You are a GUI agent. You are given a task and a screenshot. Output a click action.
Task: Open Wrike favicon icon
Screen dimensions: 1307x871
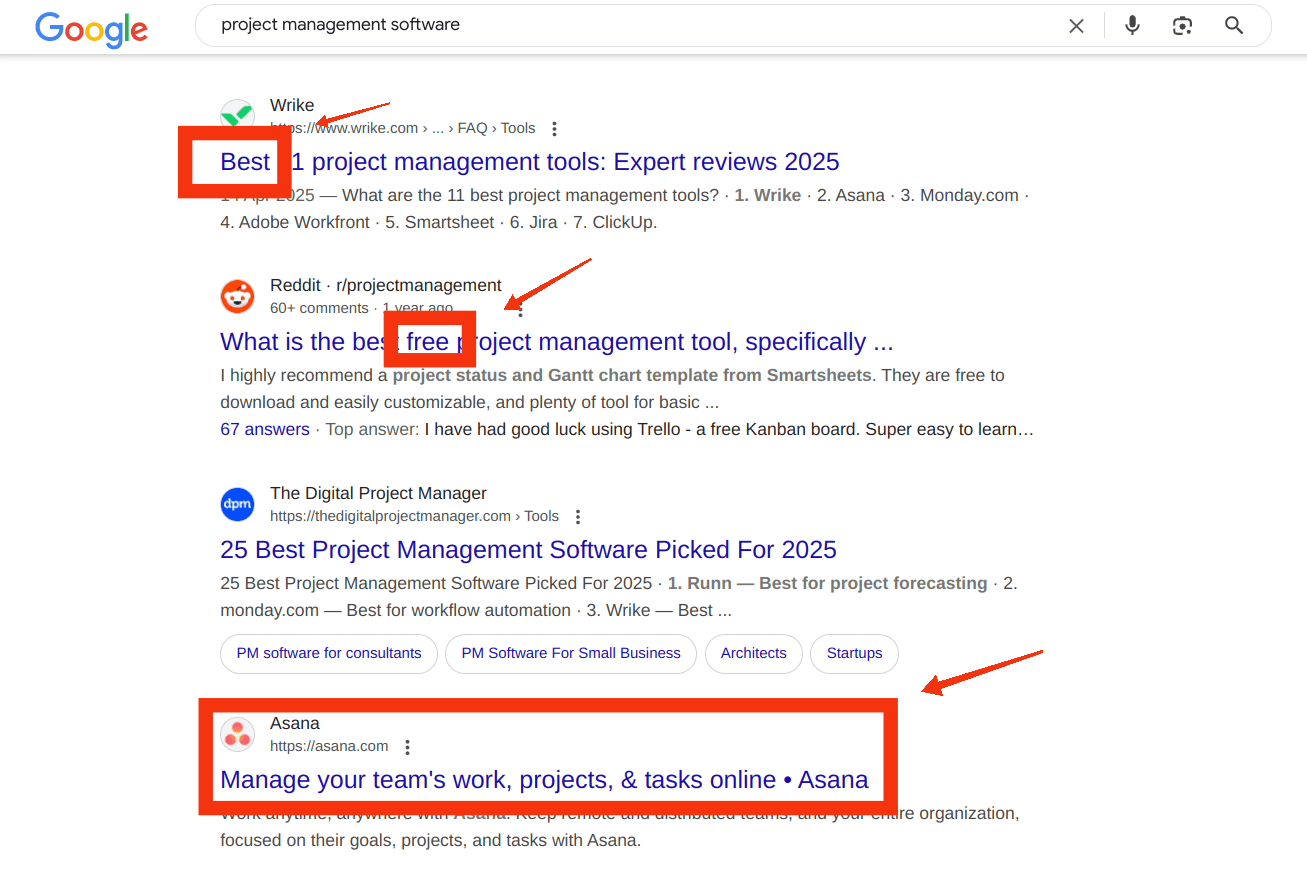[237, 116]
